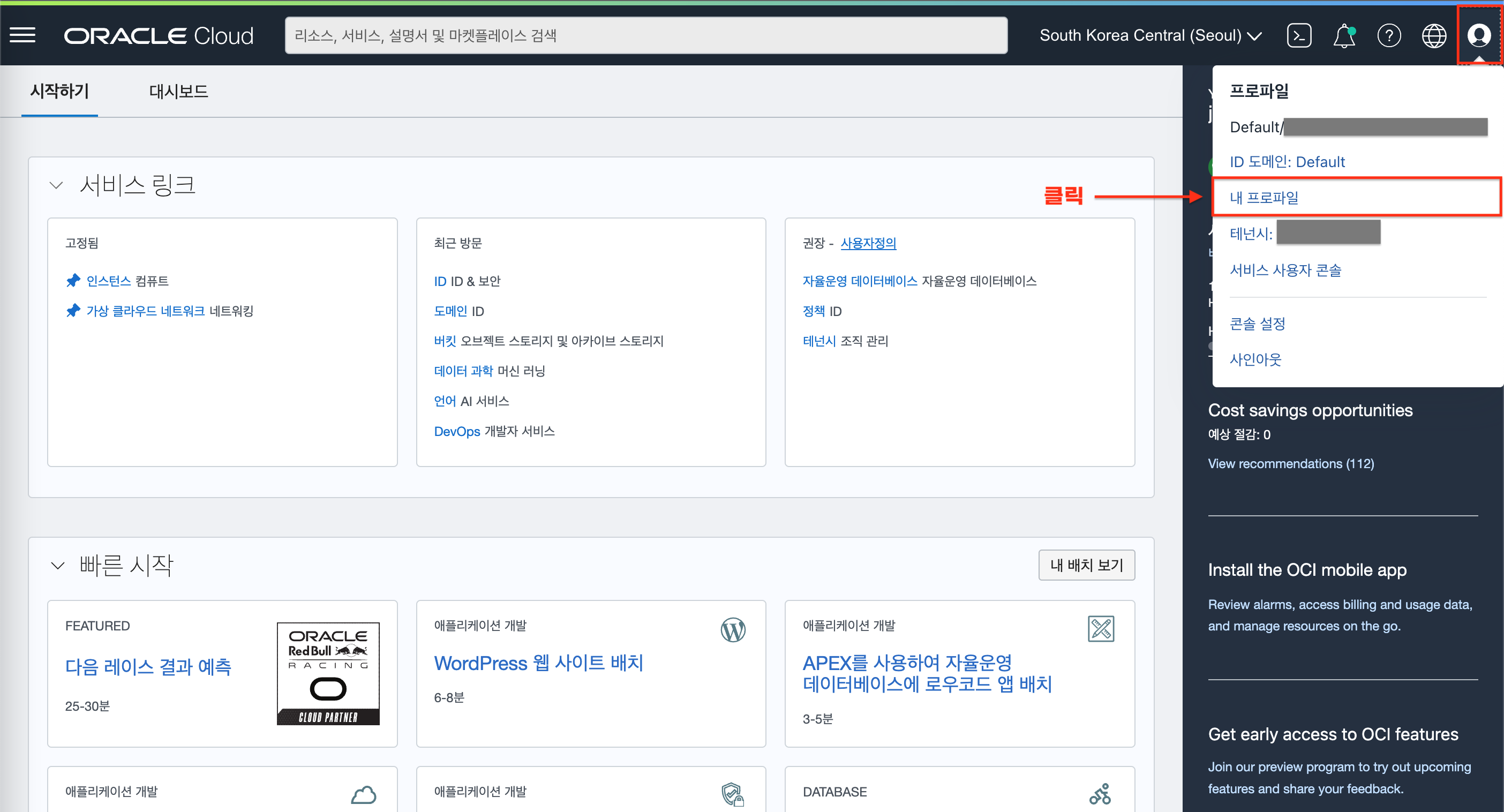Open the 도메인 recent link
This screenshot has width=1504, height=812.
(451, 311)
